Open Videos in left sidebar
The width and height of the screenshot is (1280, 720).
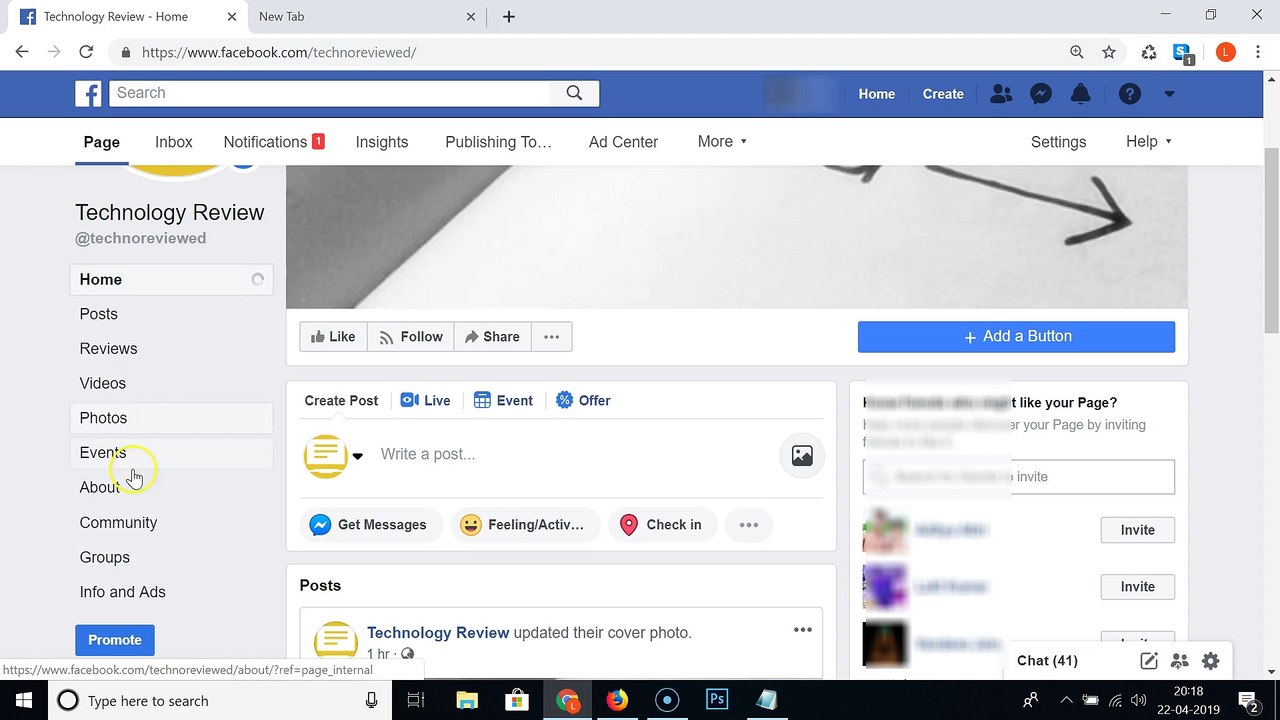(x=171, y=383)
